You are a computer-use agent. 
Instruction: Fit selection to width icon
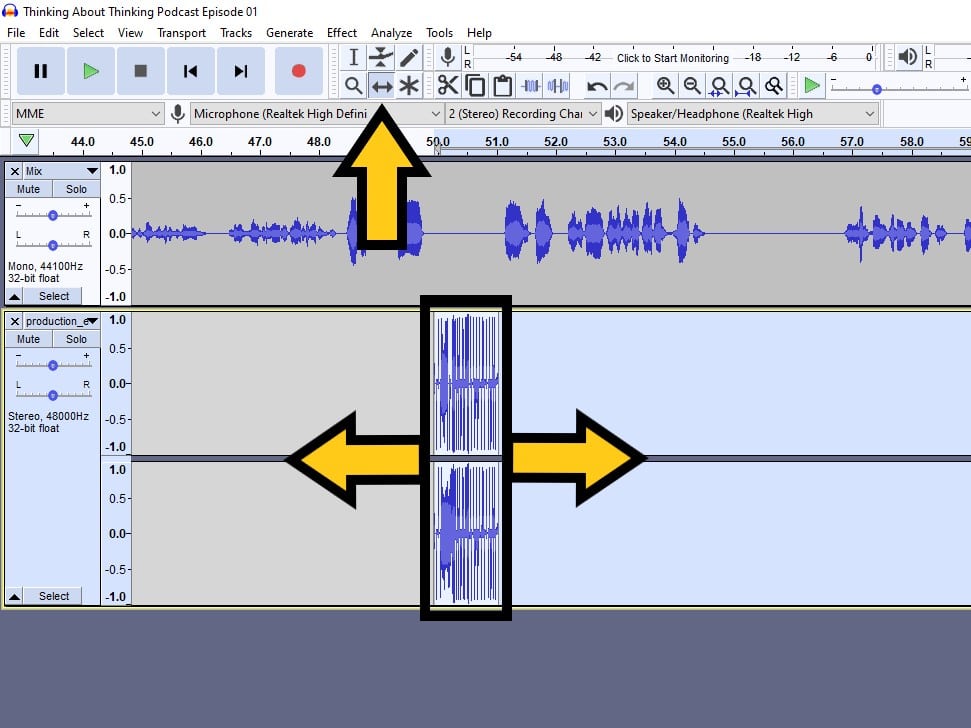tap(720, 85)
